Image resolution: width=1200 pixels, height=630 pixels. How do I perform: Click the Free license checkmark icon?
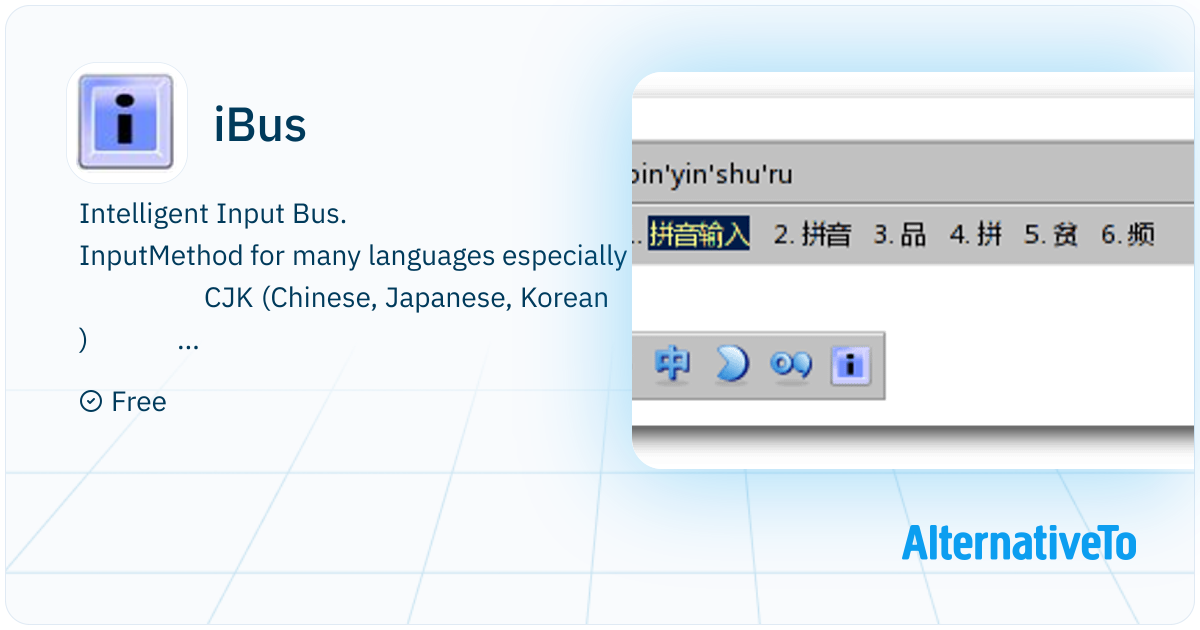coord(90,401)
